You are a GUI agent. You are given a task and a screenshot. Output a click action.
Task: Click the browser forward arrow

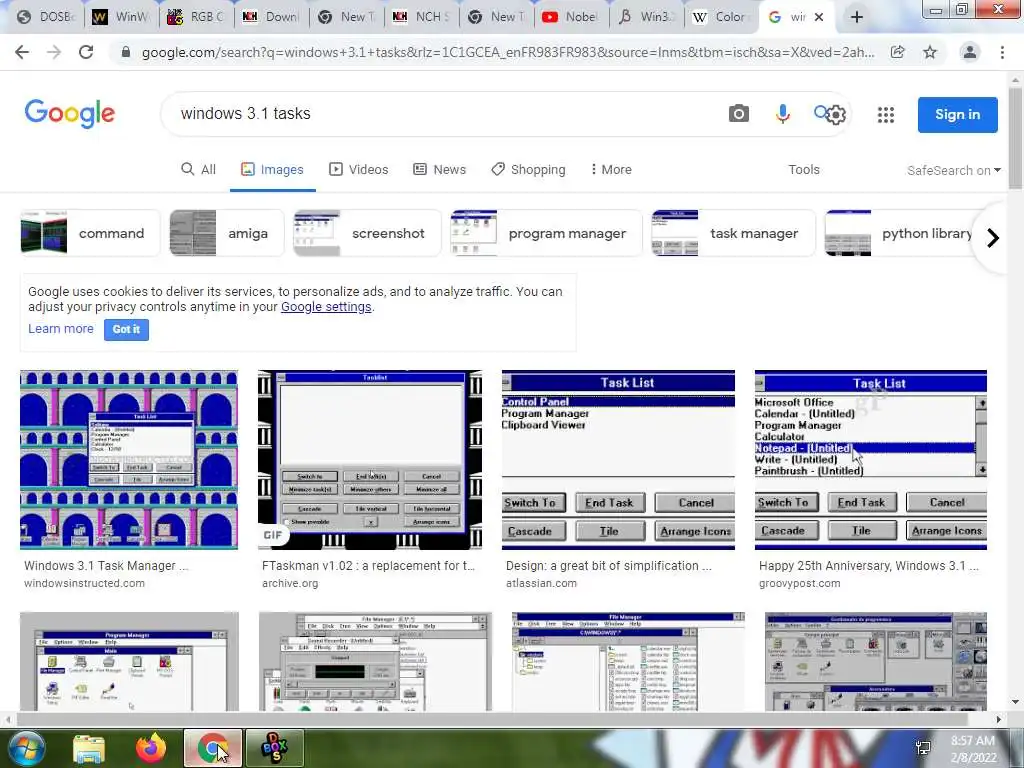54,52
